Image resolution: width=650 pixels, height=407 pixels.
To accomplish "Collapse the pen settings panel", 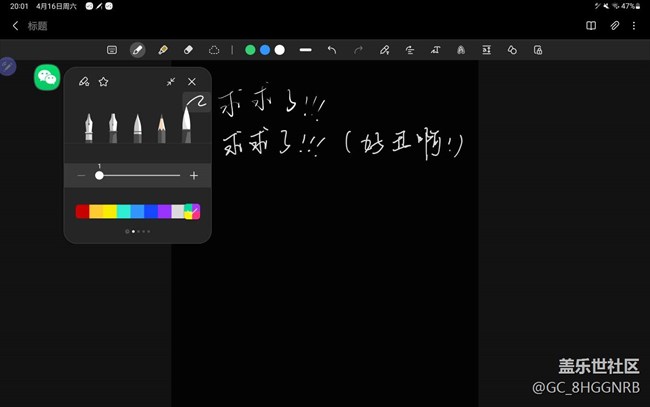I will tap(171, 81).
